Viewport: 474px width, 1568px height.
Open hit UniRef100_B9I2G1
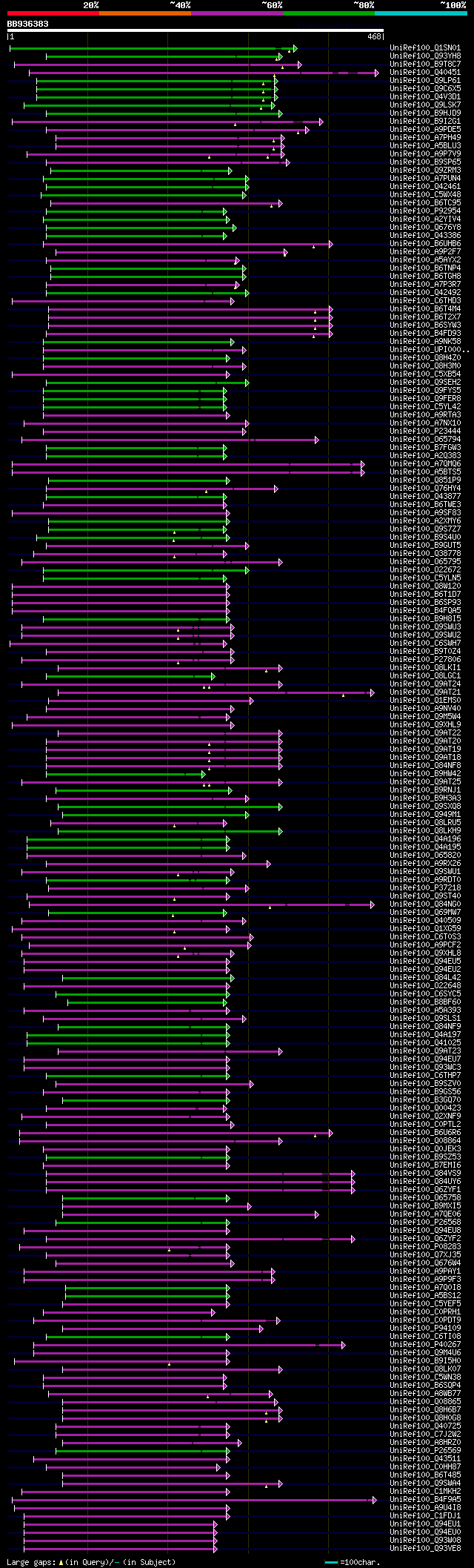point(425,122)
